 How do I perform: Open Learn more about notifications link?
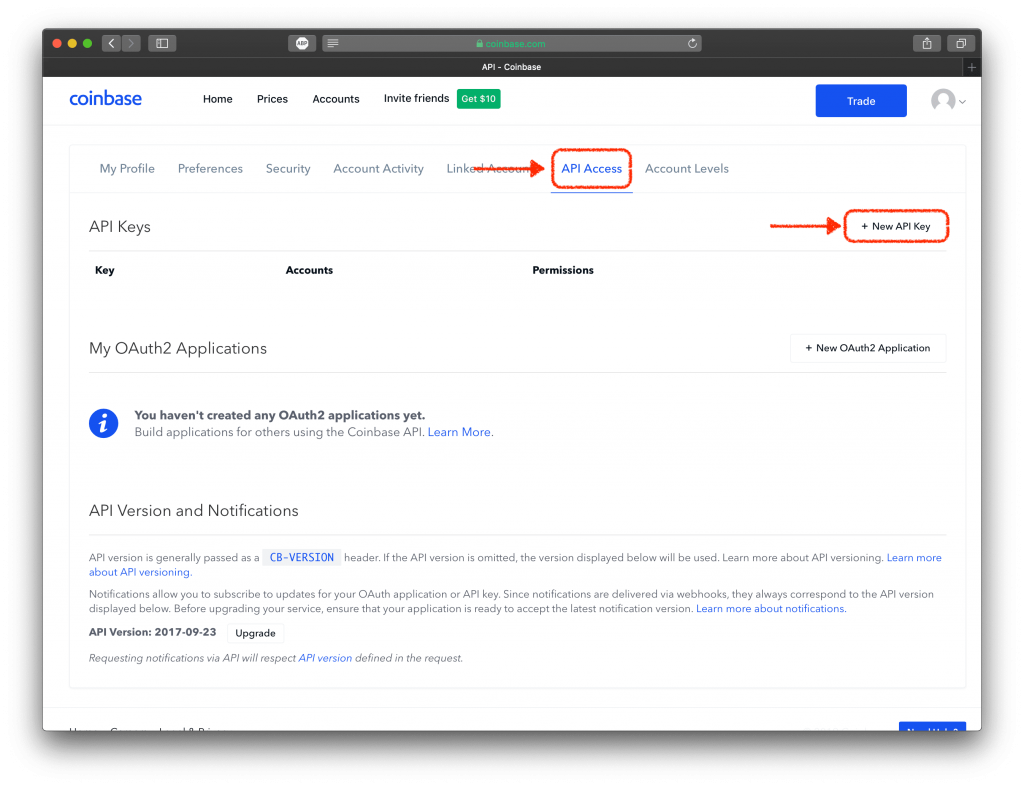pos(770,609)
